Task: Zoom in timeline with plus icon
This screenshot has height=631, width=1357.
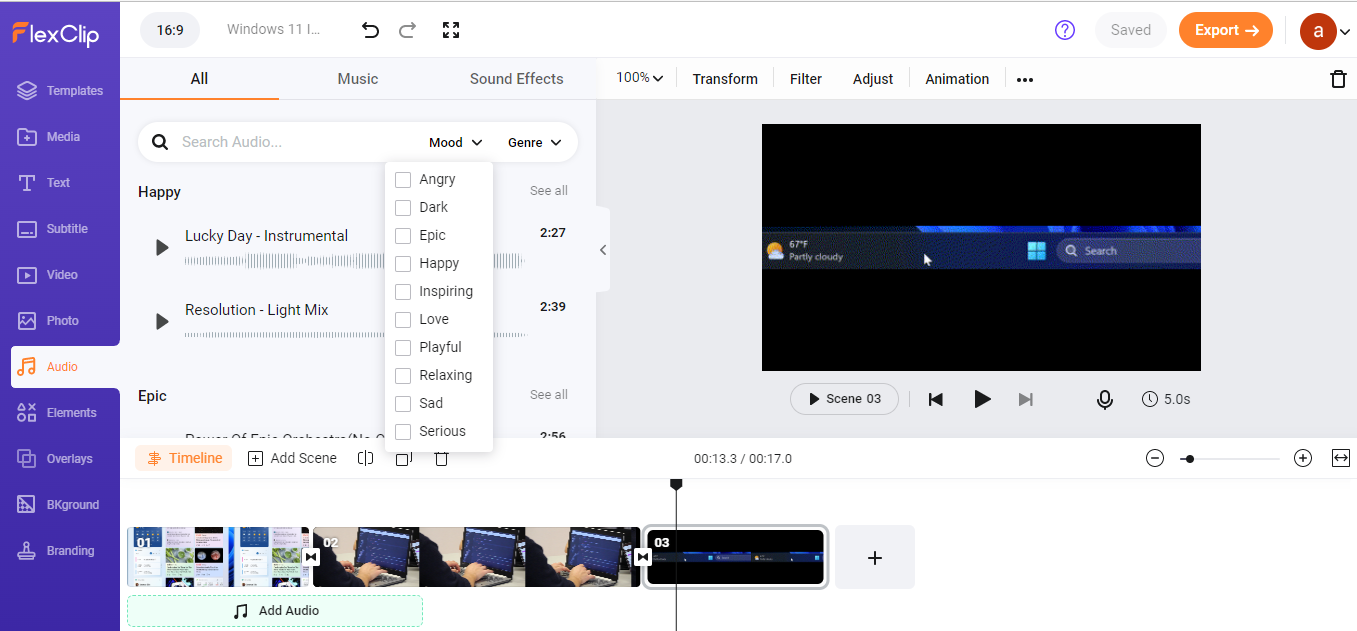Action: click(x=1302, y=458)
